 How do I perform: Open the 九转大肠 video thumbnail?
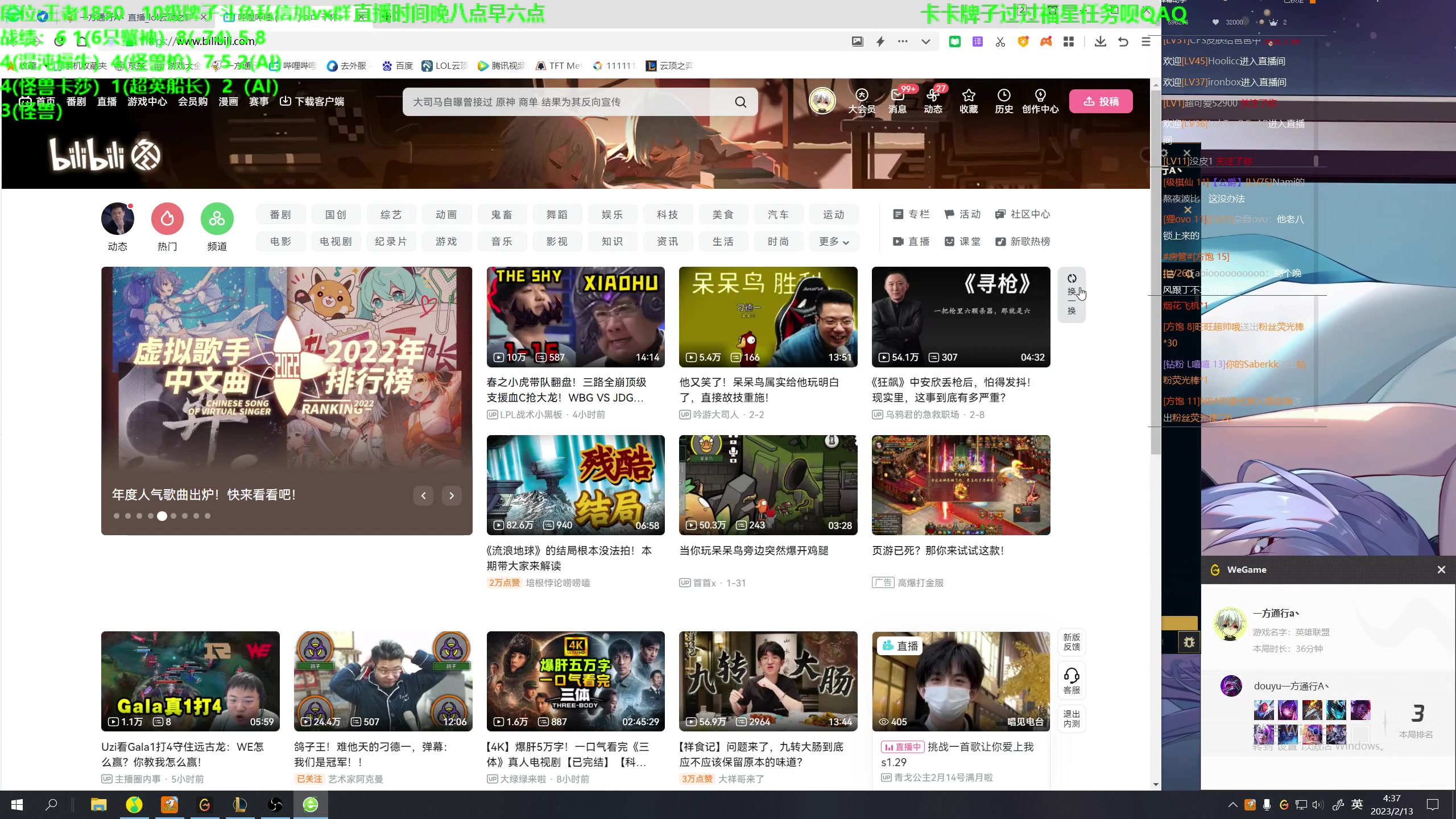[x=768, y=681]
